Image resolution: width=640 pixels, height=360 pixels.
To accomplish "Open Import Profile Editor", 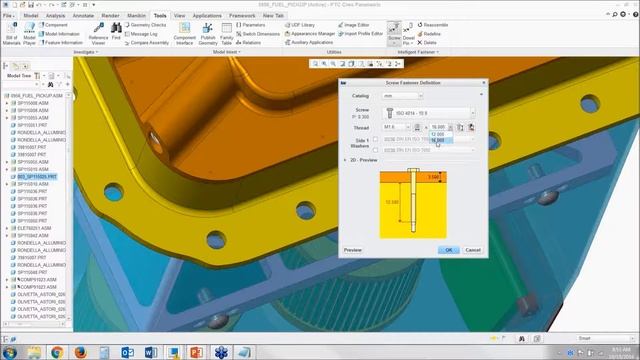I will pyautogui.click(x=360, y=34).
